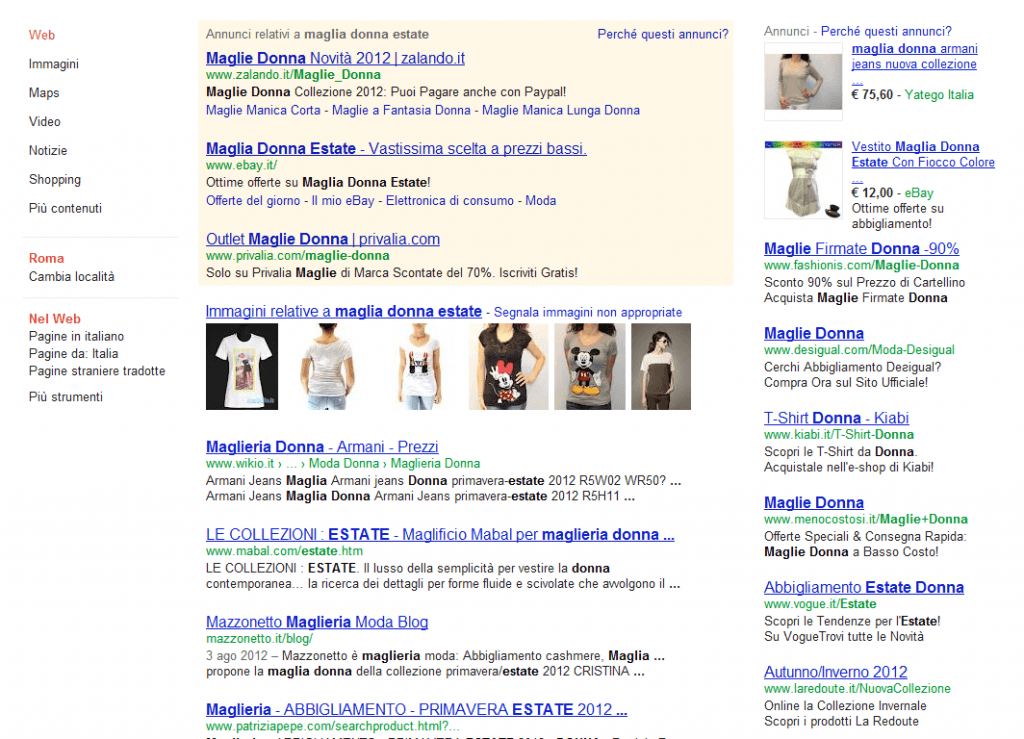The image size is (1024, 739).
Task: Click www.fashionis.com/Maglie-Donna green URL
Action: pos(861,265)
